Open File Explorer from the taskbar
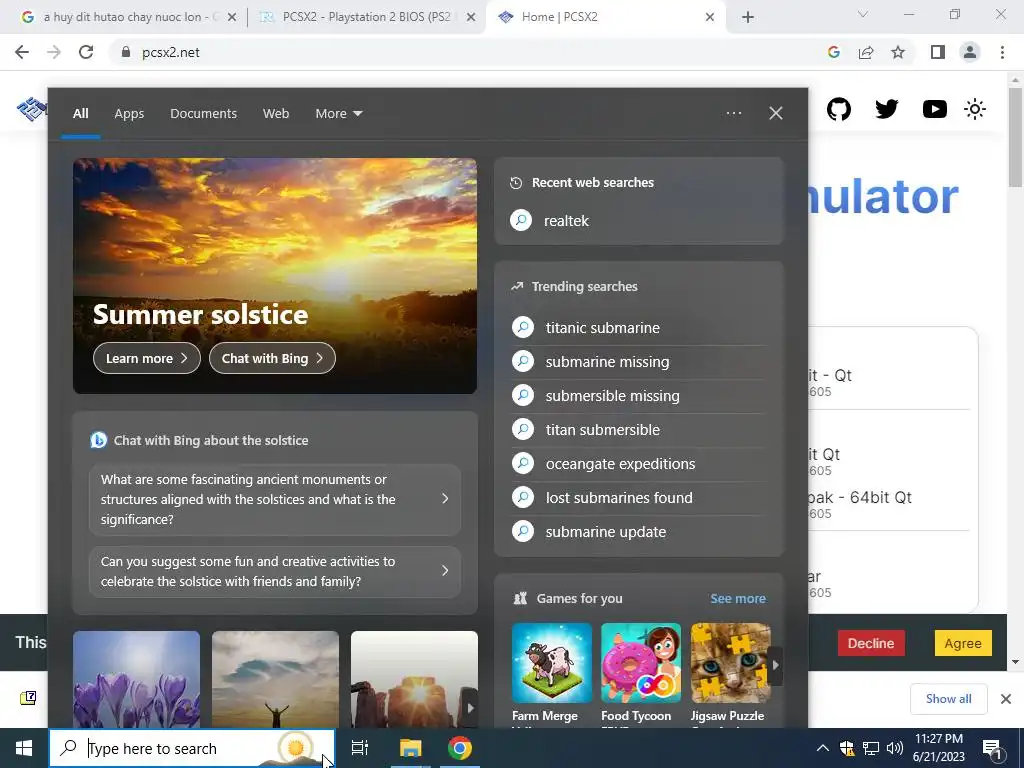 click(410, 748)
